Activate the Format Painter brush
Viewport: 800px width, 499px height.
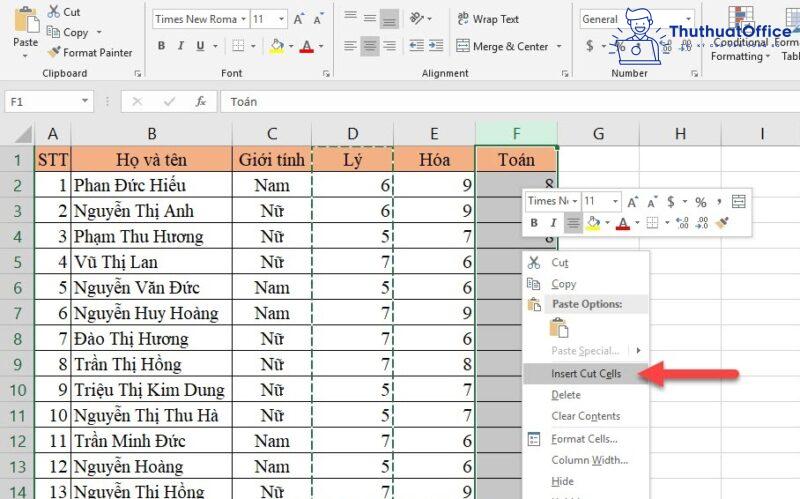point(89,53)
